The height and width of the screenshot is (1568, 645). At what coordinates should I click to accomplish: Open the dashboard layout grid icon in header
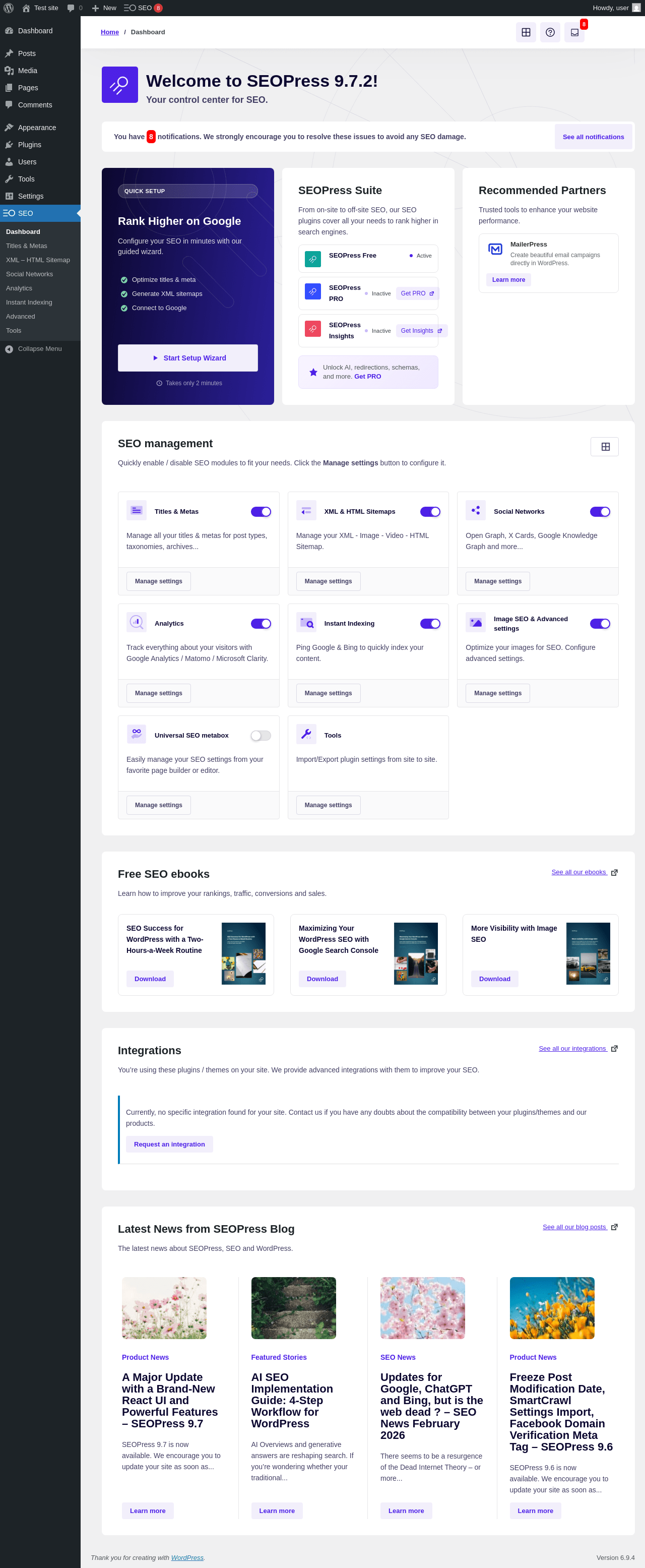[526, 32]
